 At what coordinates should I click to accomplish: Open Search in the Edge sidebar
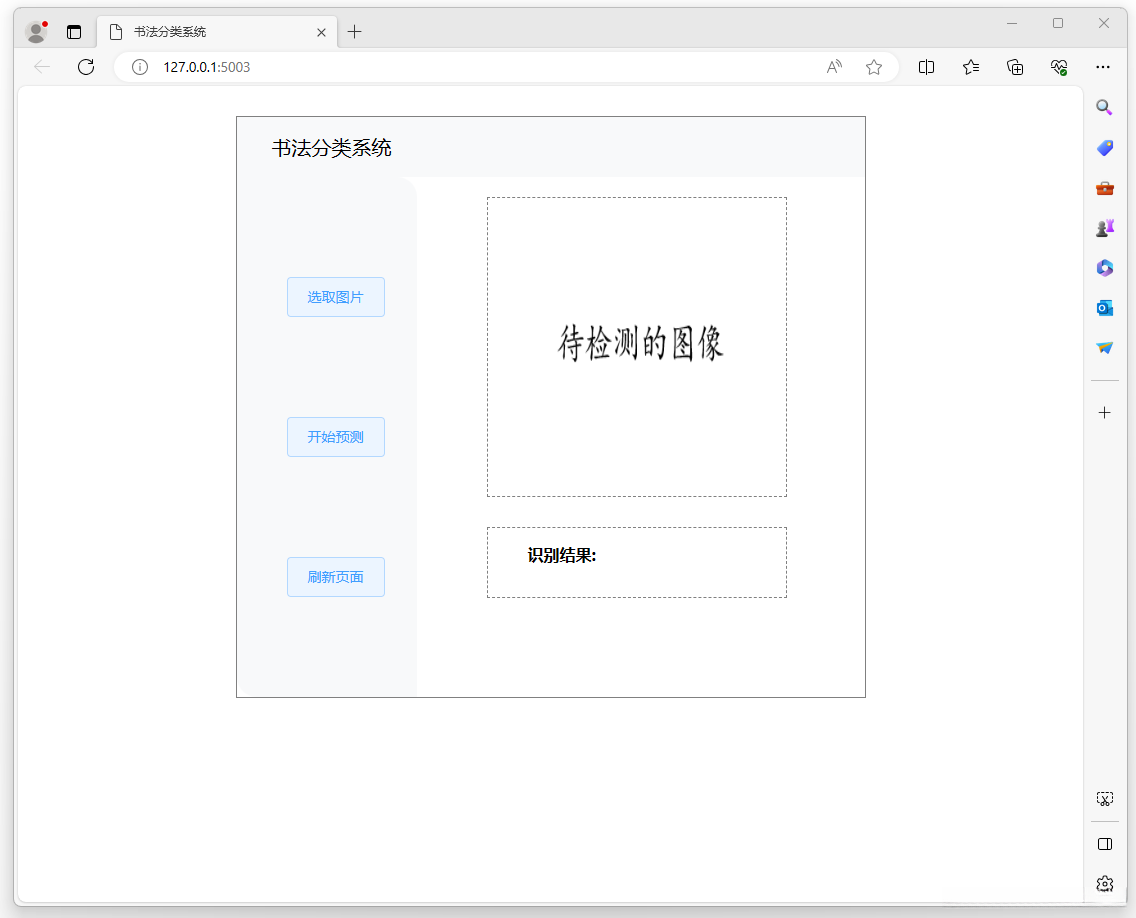click(x=1104, y=107)
